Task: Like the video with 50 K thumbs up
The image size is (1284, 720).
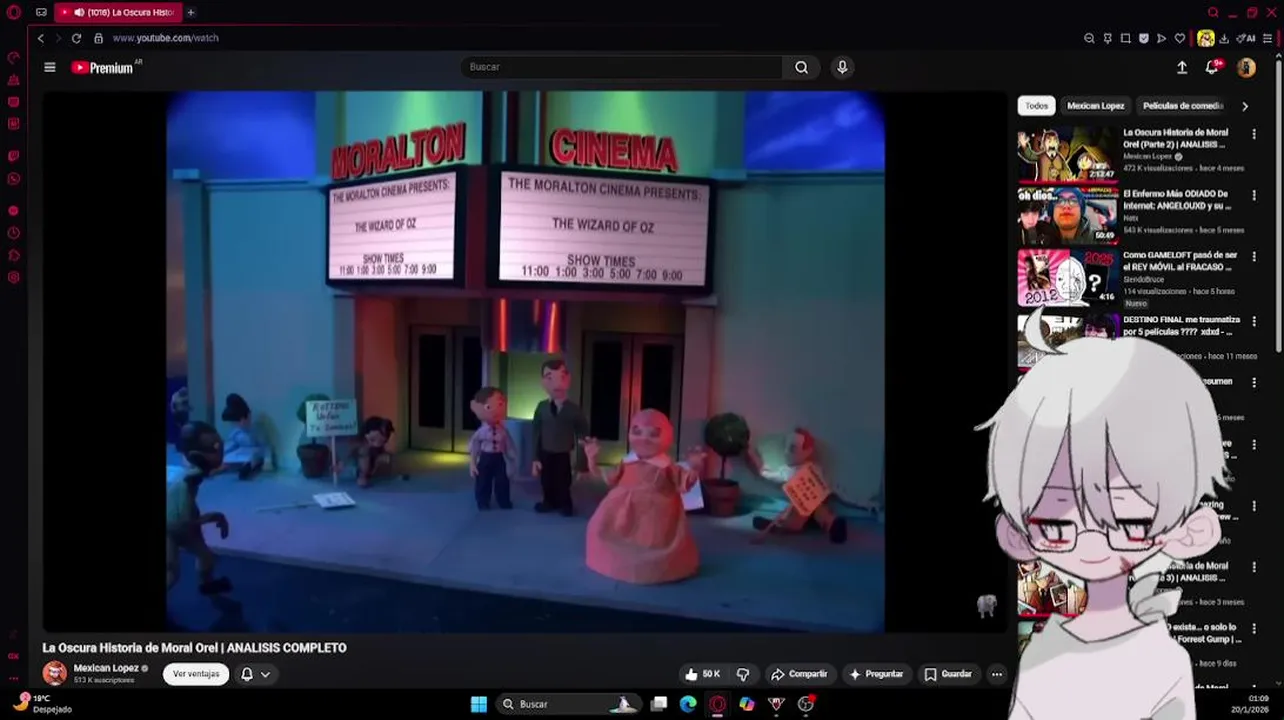Action: pos(702,674)
